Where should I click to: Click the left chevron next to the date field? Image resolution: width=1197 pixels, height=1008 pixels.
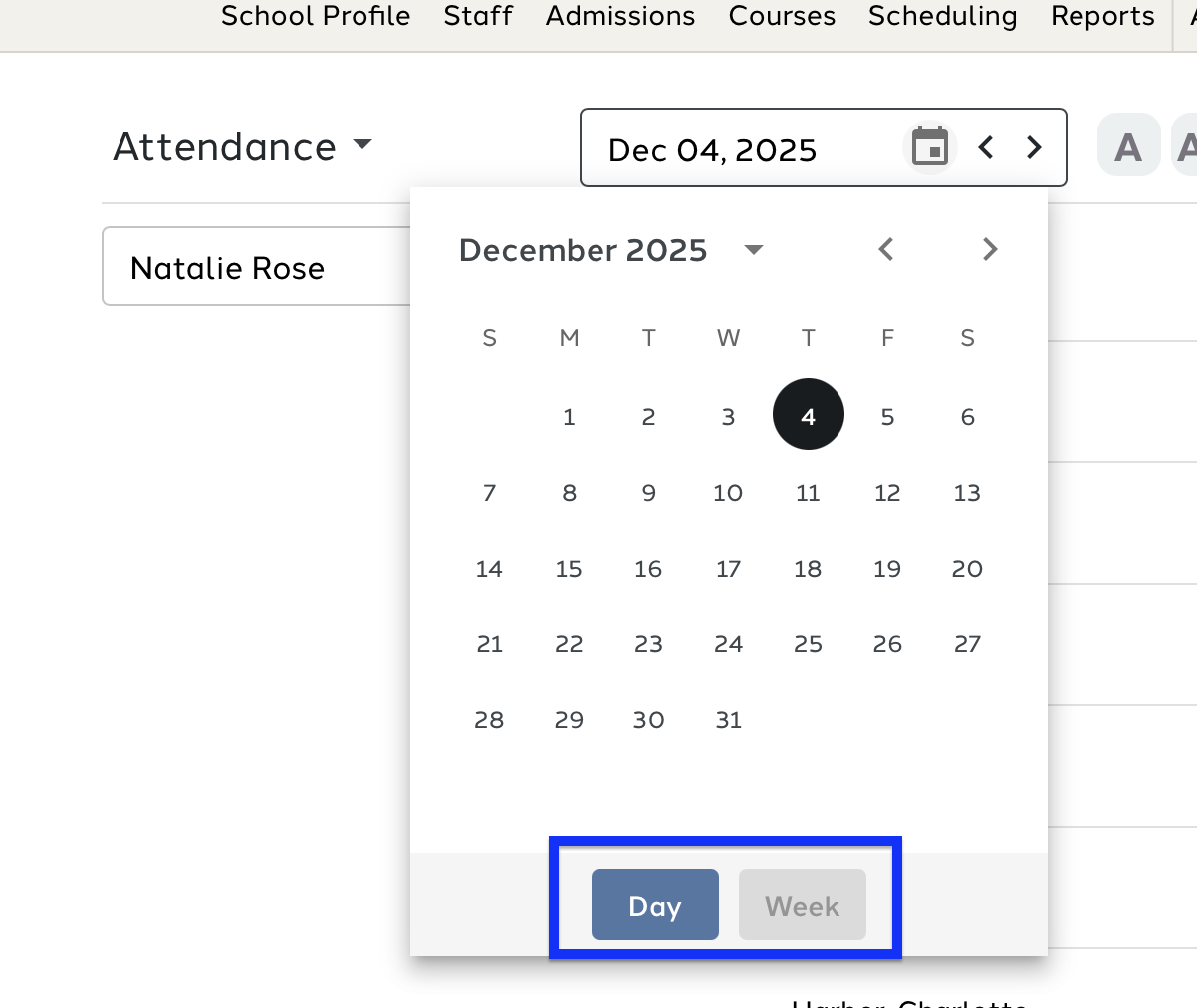click(985, 146)
